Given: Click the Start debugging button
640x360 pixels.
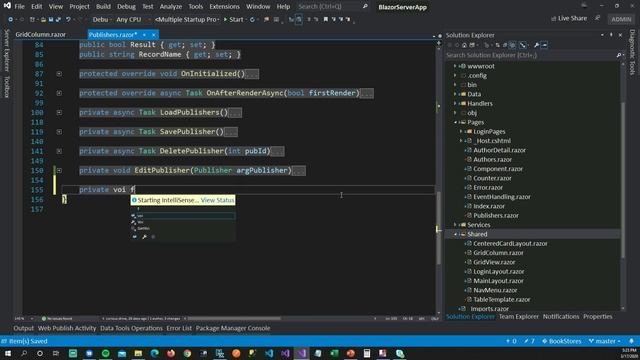Looking at the screenshot, I should 233,19.
